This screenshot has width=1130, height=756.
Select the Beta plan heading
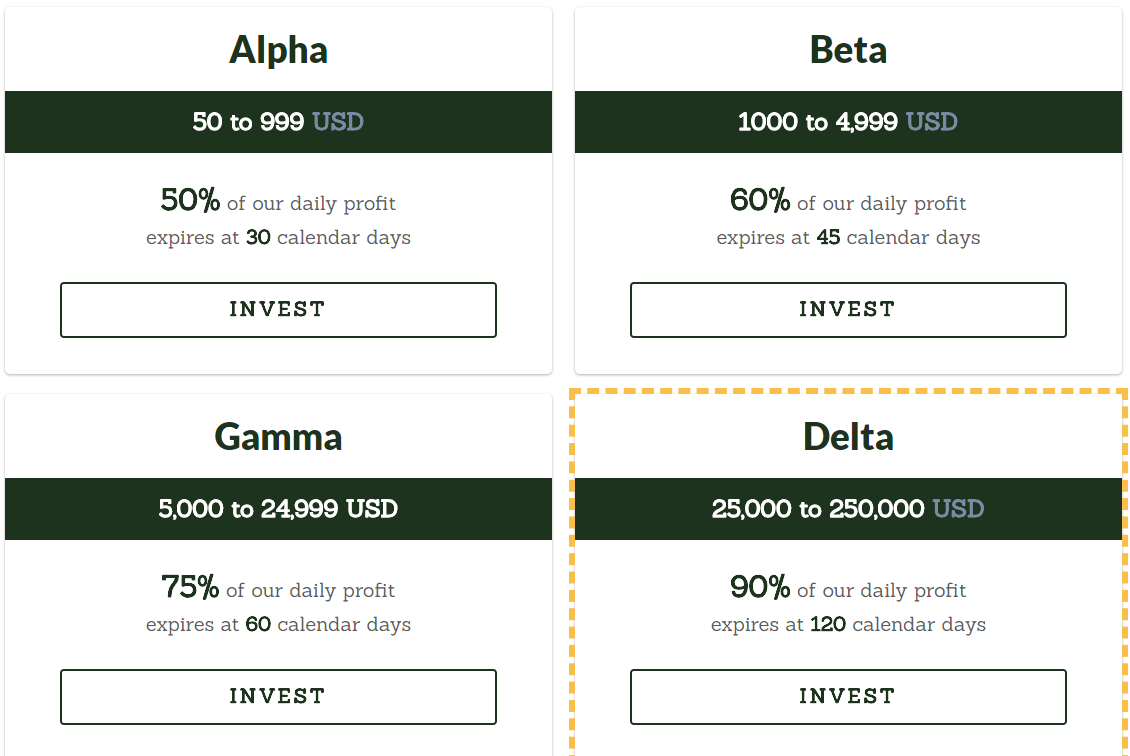[x=848, y=50]
